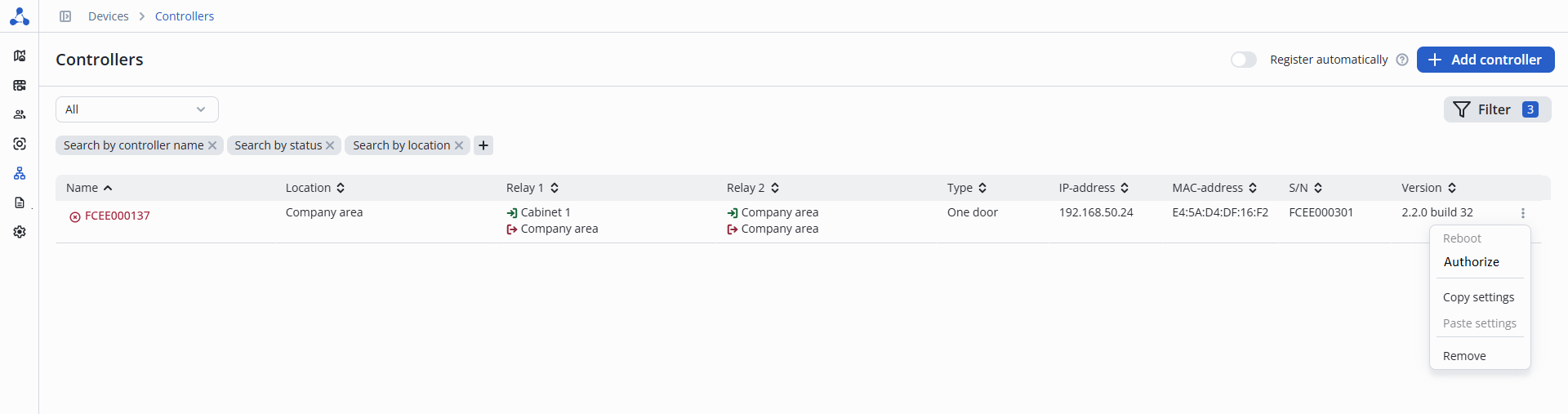Open the Filter button
Screen dimensions: 1568x414
(x=1496, y=109)
